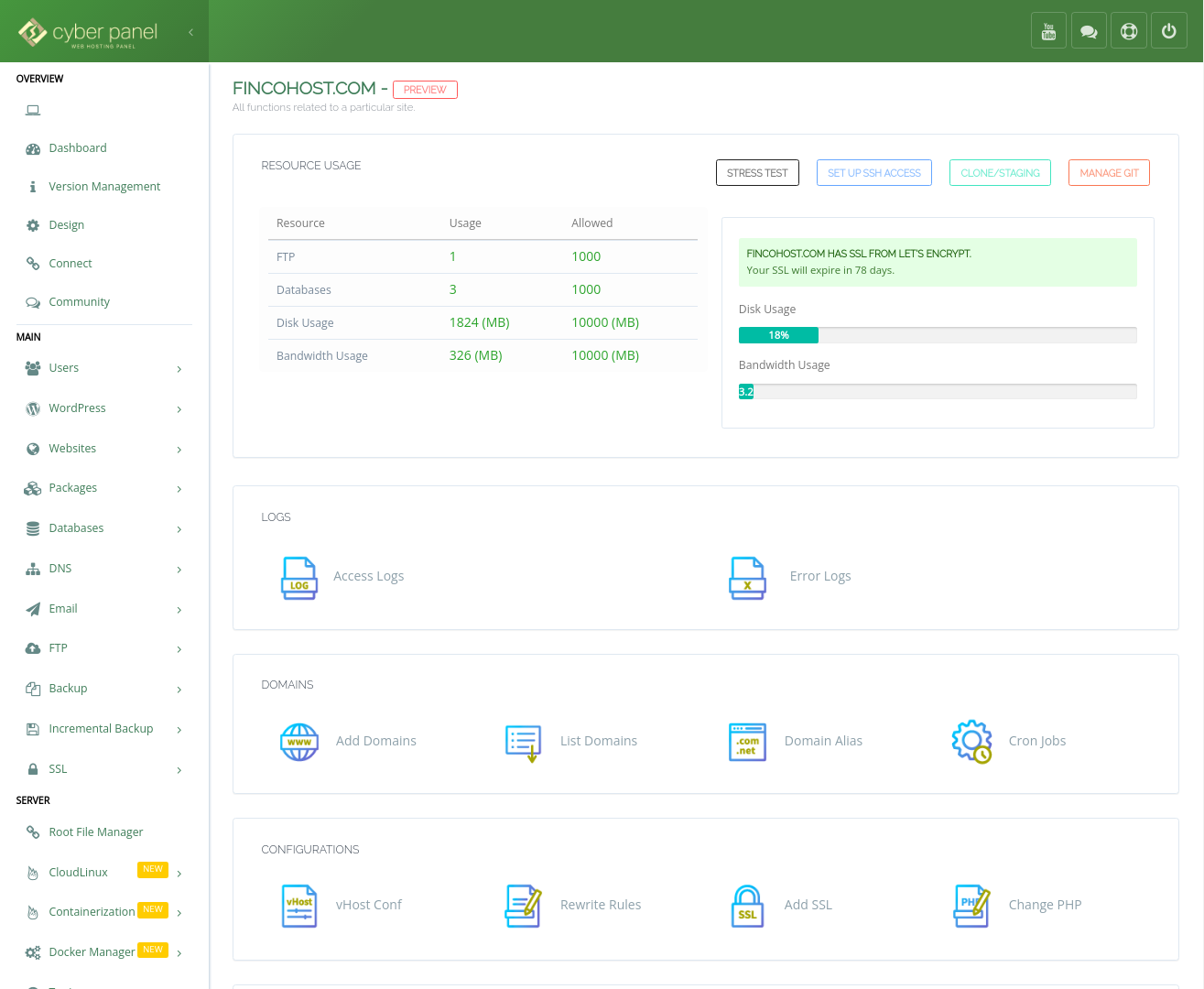Click the Disk Usage progress bar
Image resolution: width=1204 pixels, height=989 pixels.
pos(937,335)
